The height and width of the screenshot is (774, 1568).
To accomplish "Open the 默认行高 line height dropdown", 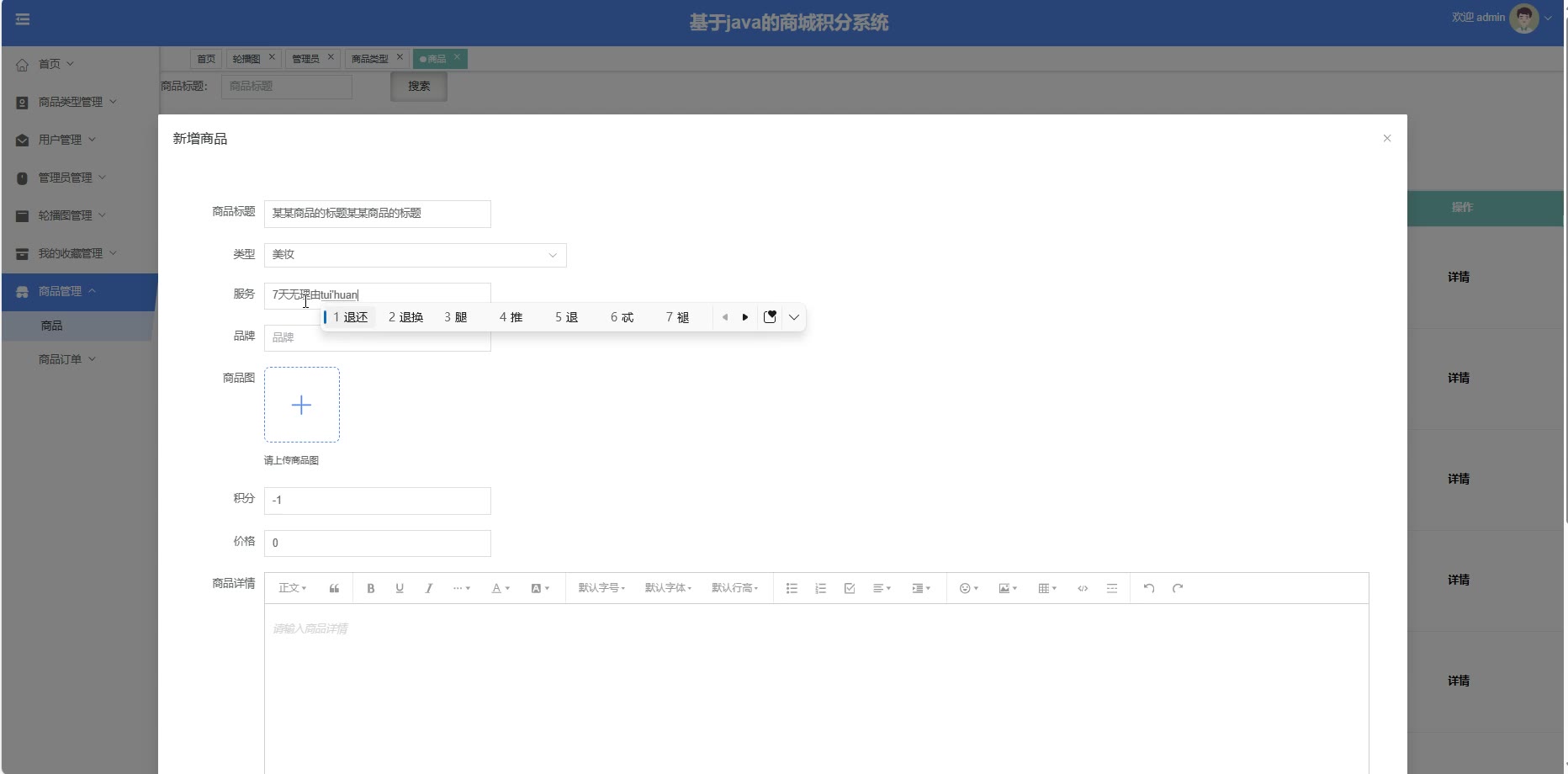I will pyautogui.click(x=735, y=589).
